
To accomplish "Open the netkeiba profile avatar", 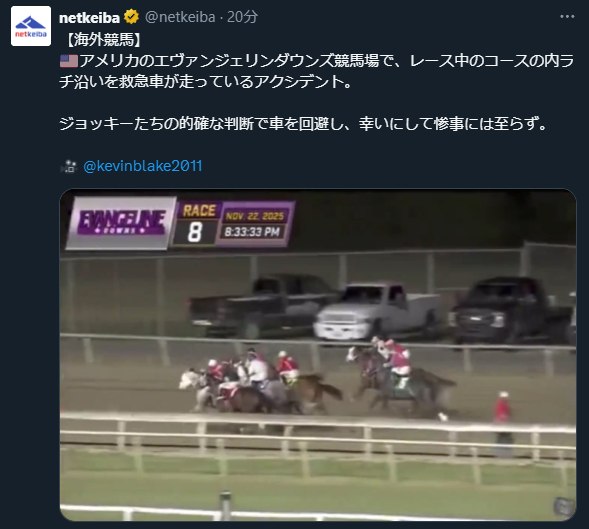I will click(31, 26).
